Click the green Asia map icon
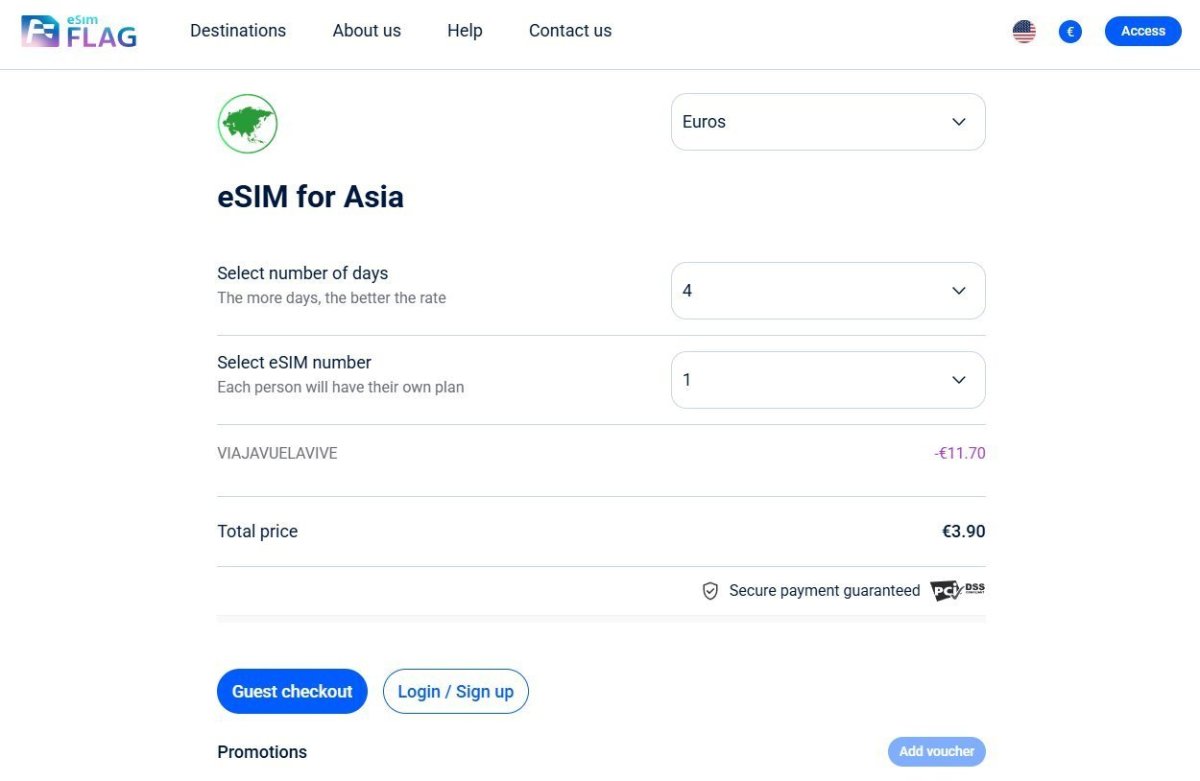The height and width of the screenshot is (781, 1200). (x=247, y=124)
